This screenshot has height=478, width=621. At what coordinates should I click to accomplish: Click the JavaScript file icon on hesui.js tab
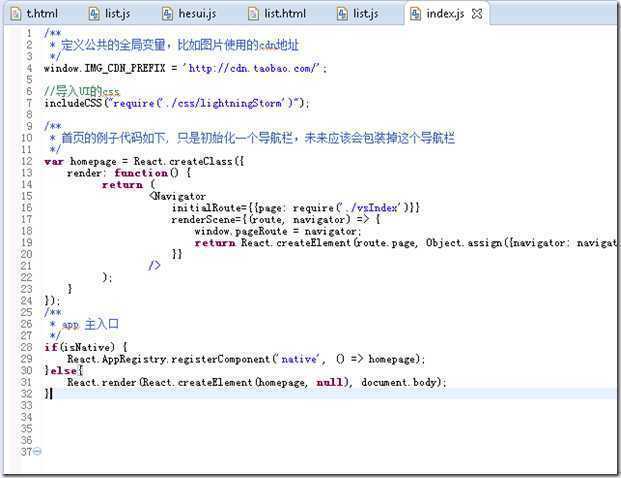tap(168, 14)
